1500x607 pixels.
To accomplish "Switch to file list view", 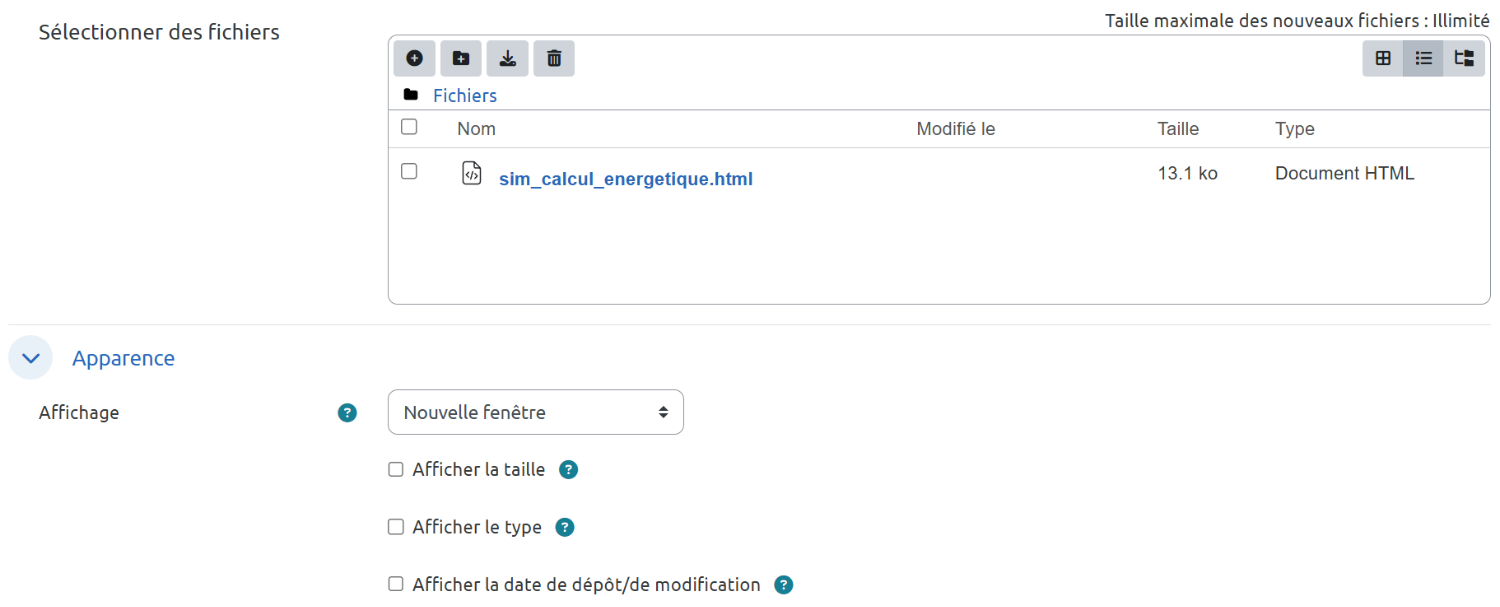I will tap(1423, 59).
